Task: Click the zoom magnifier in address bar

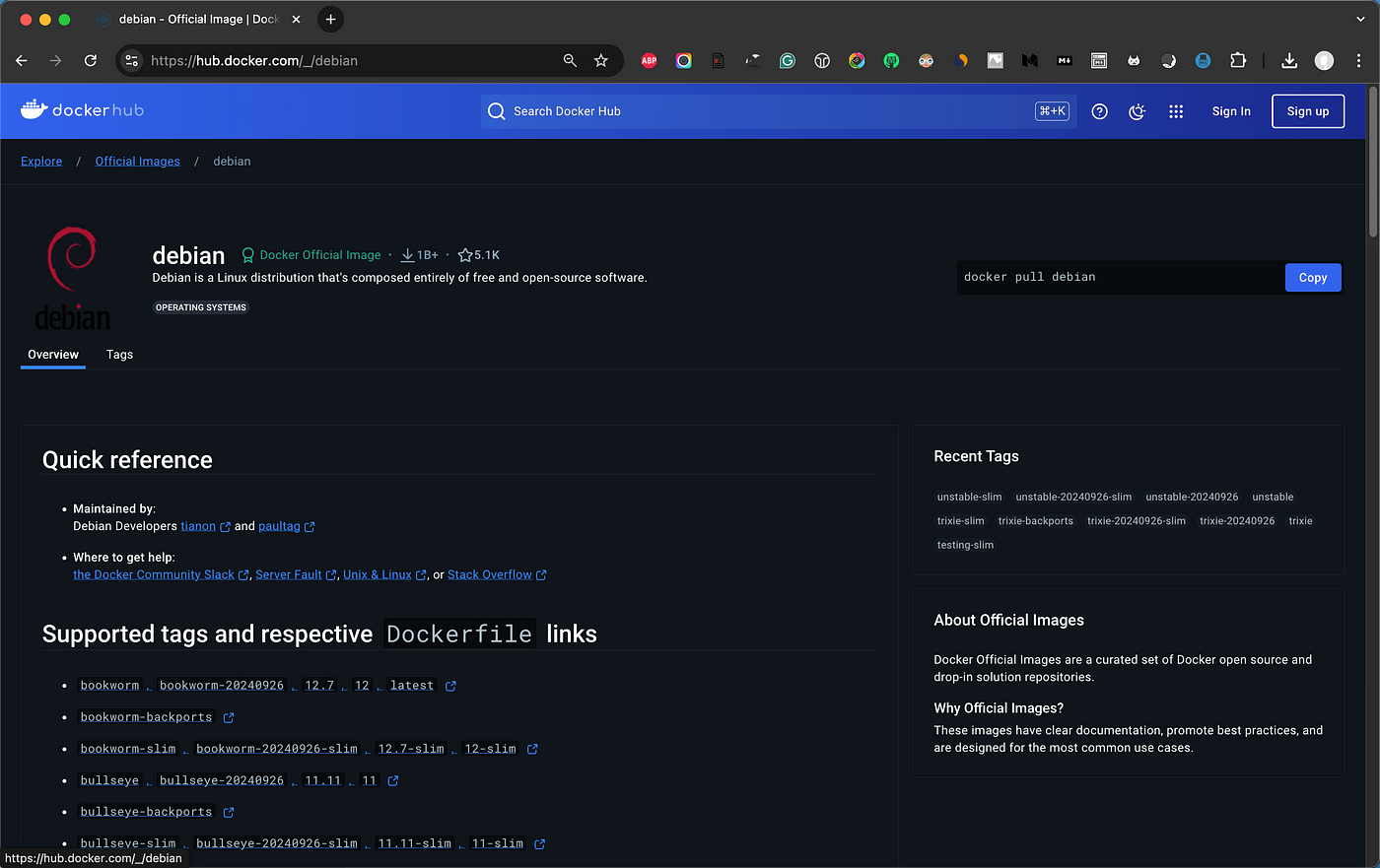Action: pos(570,60)
